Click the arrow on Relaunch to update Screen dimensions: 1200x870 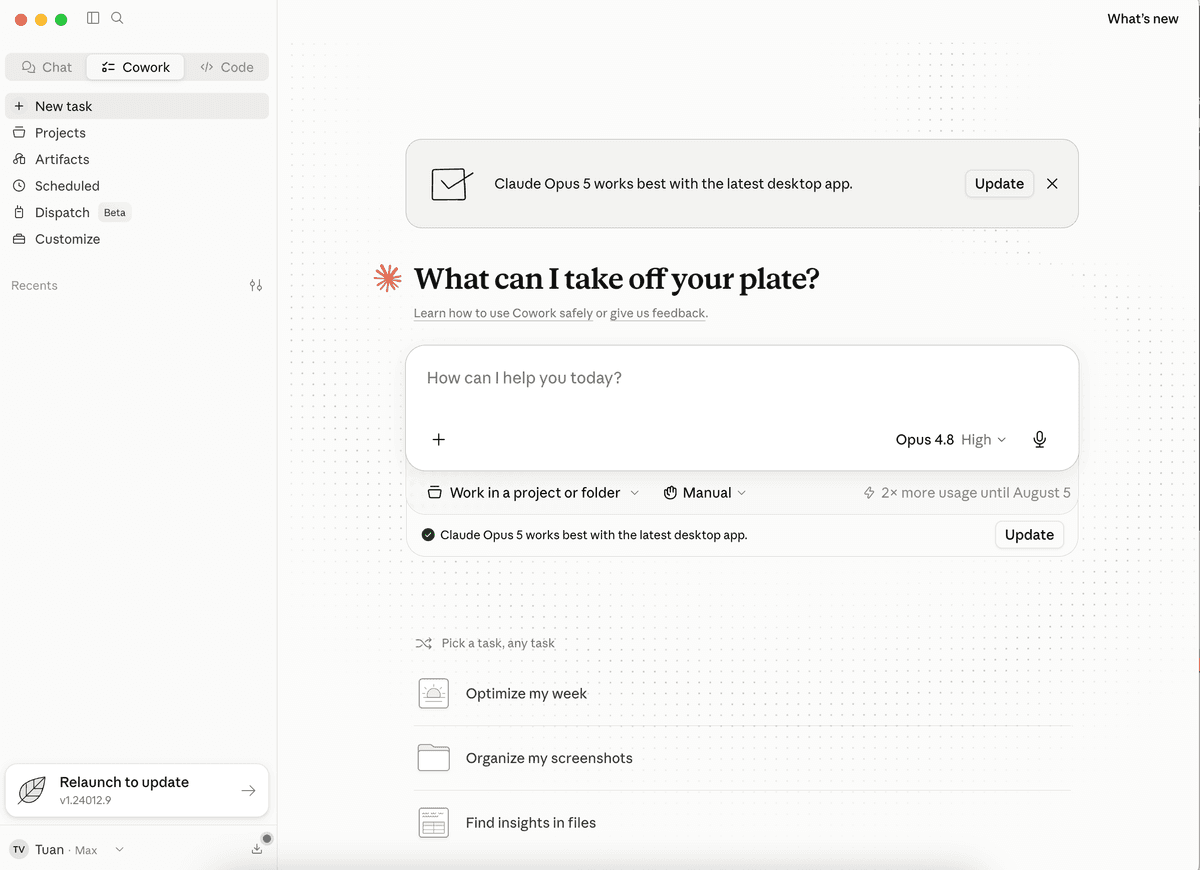point(248,791)
